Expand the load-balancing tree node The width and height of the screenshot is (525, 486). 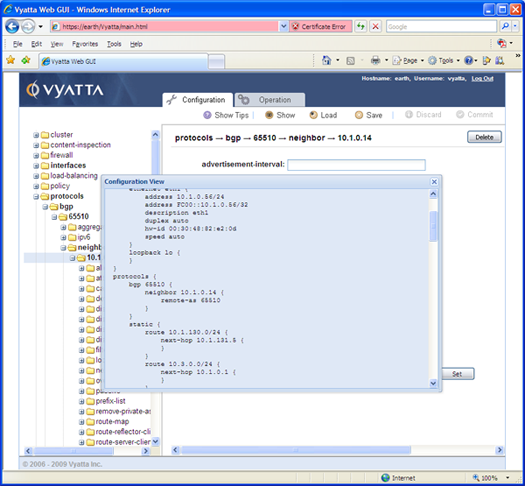click(x=36, y=176)
